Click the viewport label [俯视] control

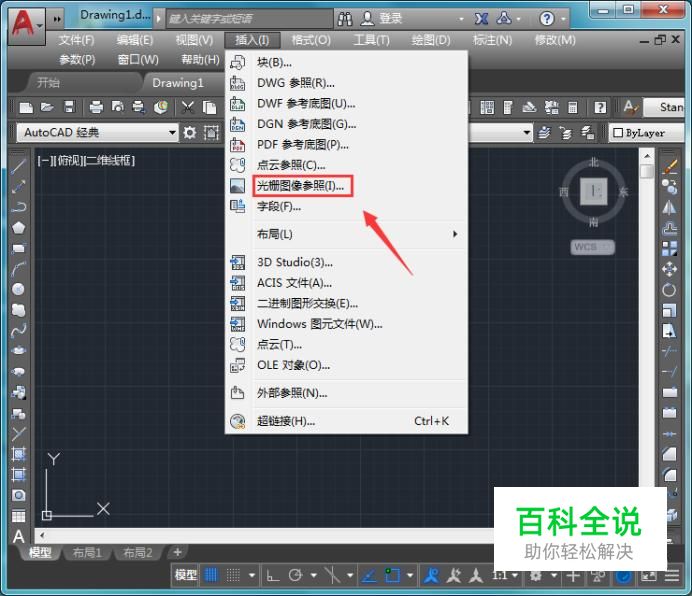[71, 160]
